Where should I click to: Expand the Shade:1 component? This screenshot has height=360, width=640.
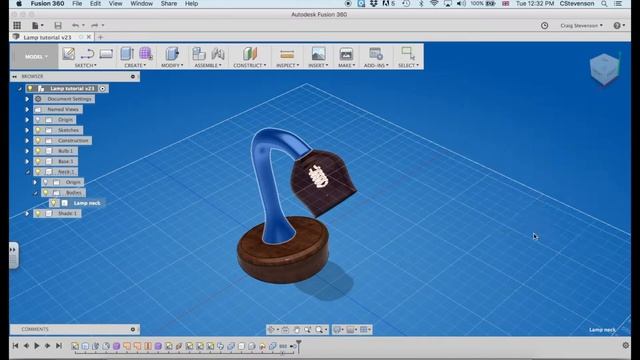tap(27, 213)
